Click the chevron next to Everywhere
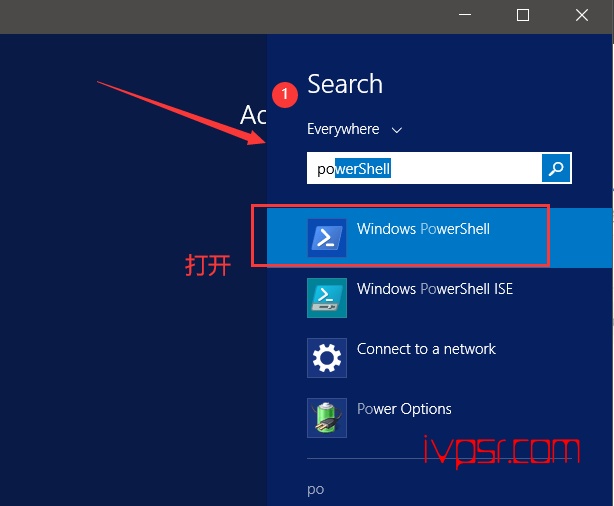This screenshot has width=614, height=506. pyautogui.click(x=397, y=130)
